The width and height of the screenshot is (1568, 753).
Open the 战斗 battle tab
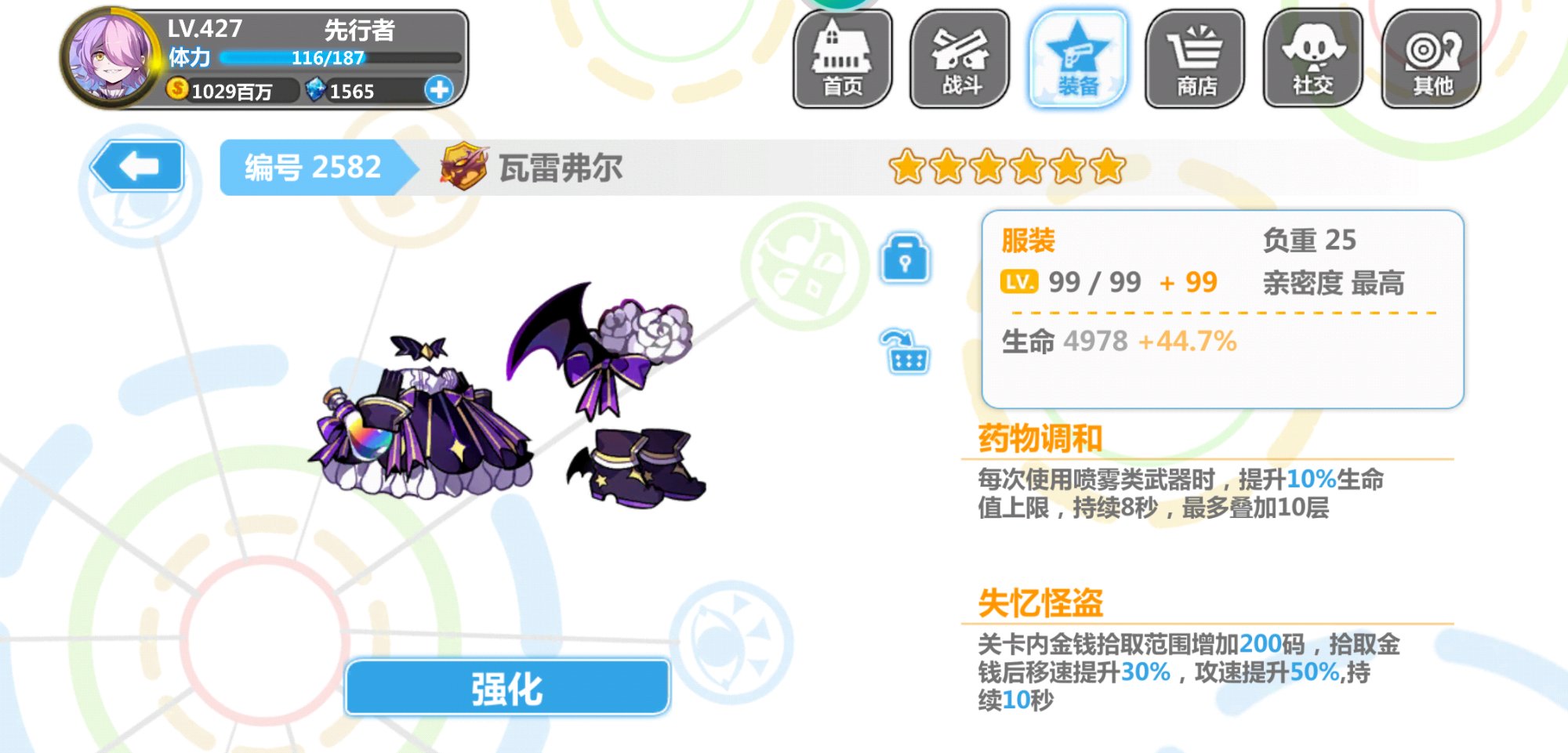(960, 59)
